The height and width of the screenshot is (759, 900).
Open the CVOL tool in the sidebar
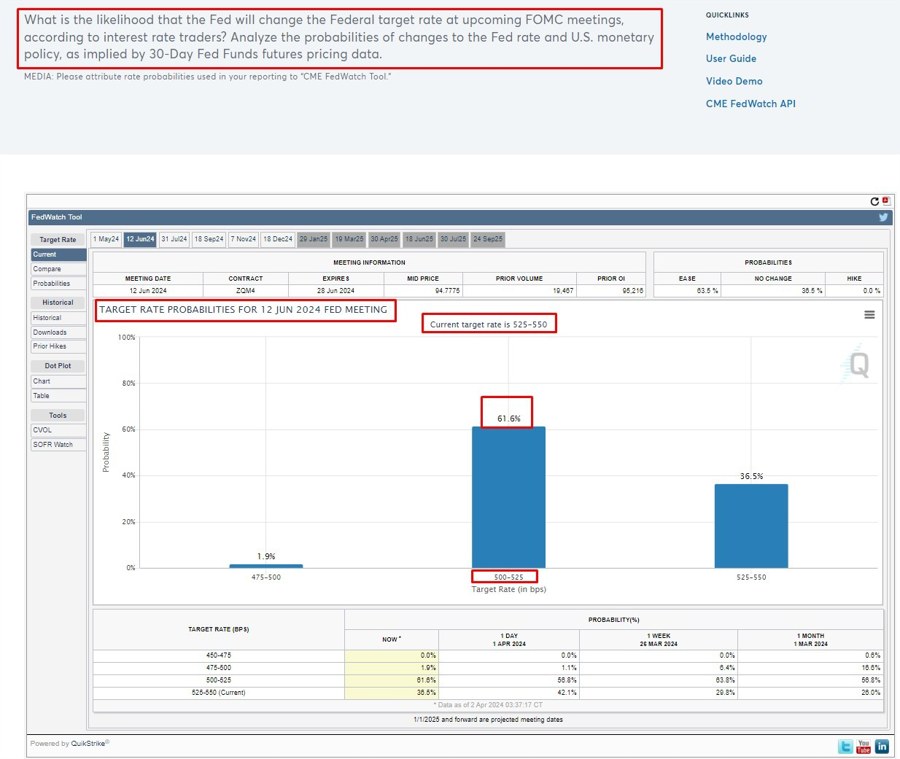click(59, 430)
